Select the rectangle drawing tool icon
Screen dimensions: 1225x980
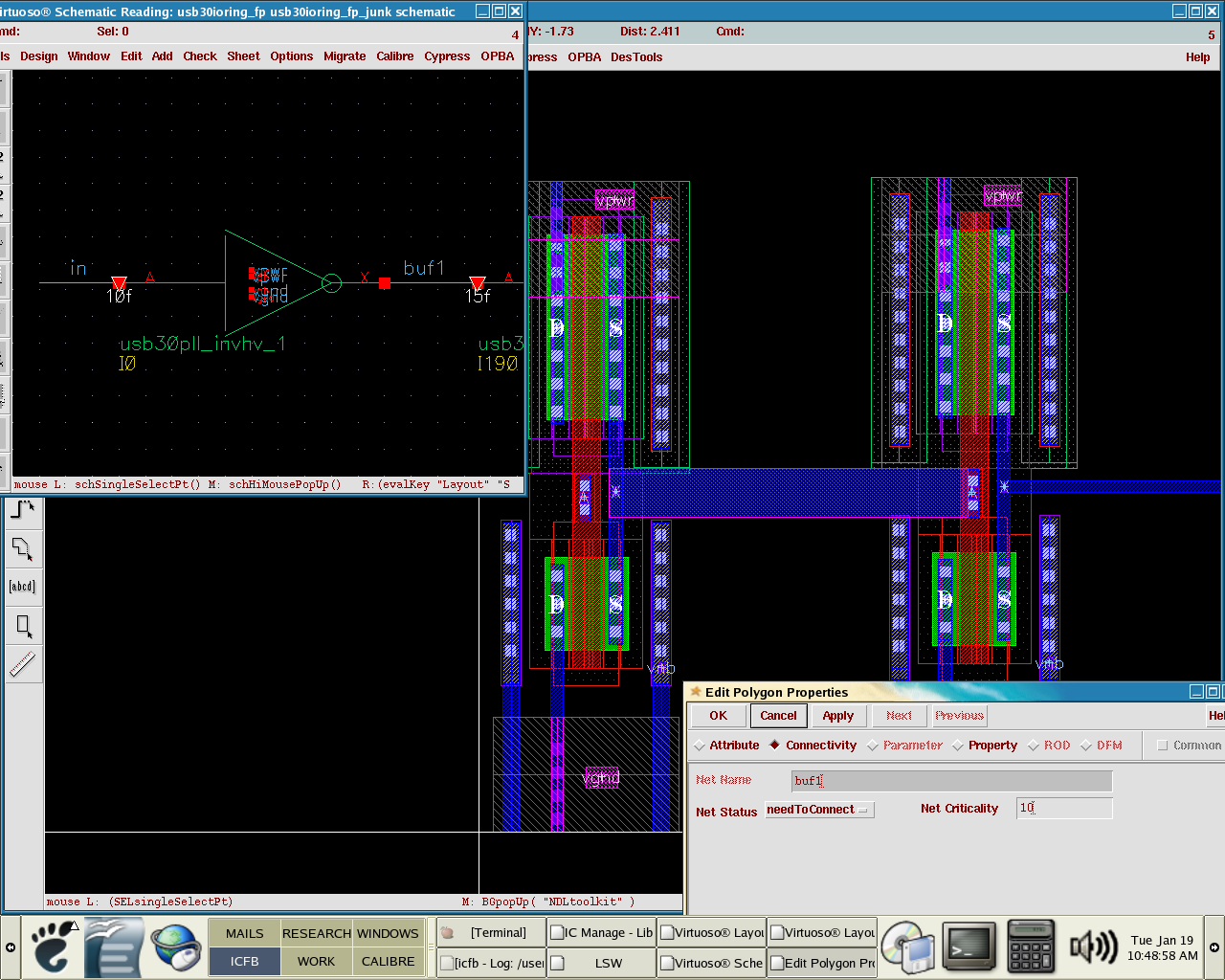tap(23, 626)
